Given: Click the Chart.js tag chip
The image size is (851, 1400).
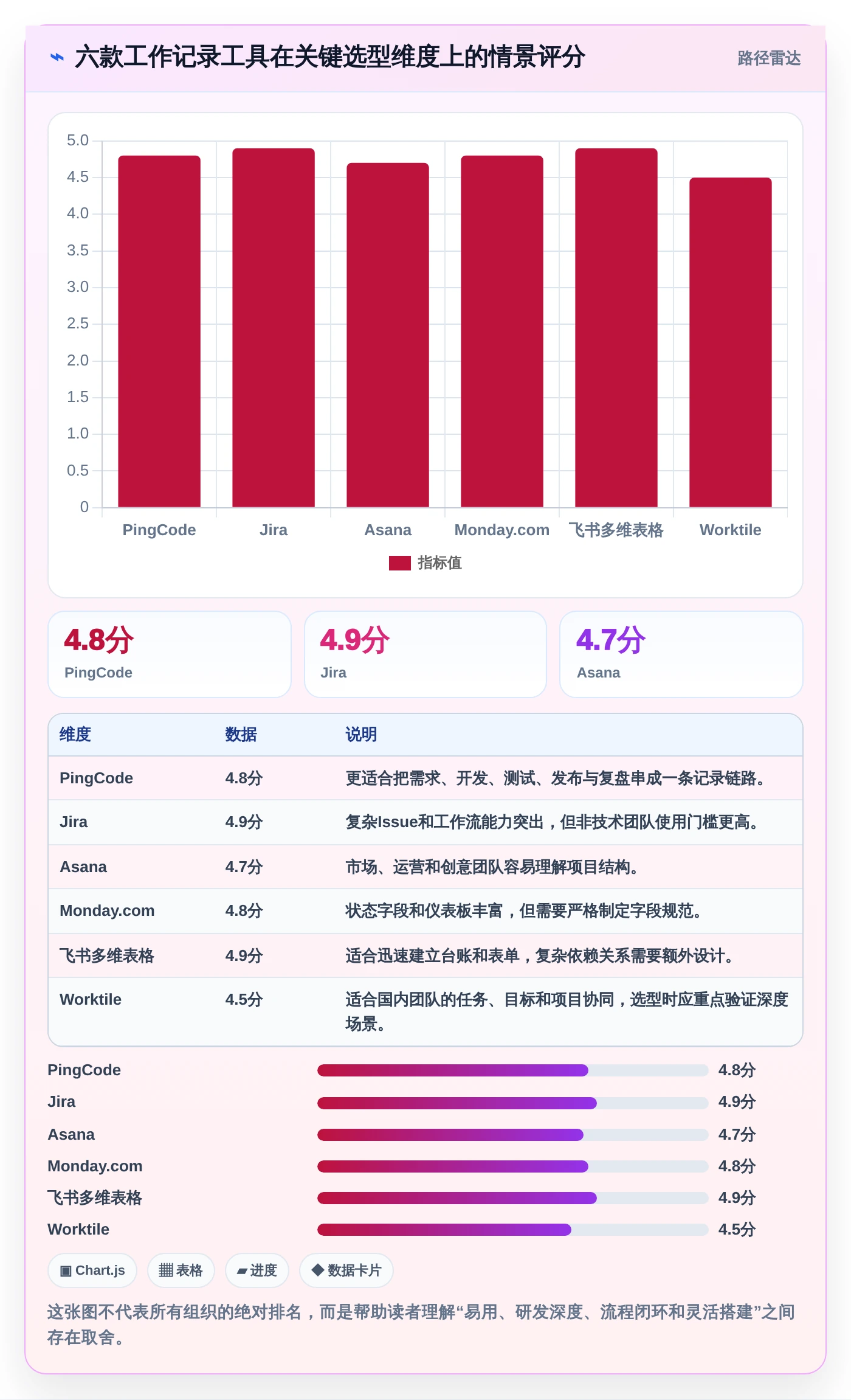Looking at the screenshot, I should point(92,1270).
